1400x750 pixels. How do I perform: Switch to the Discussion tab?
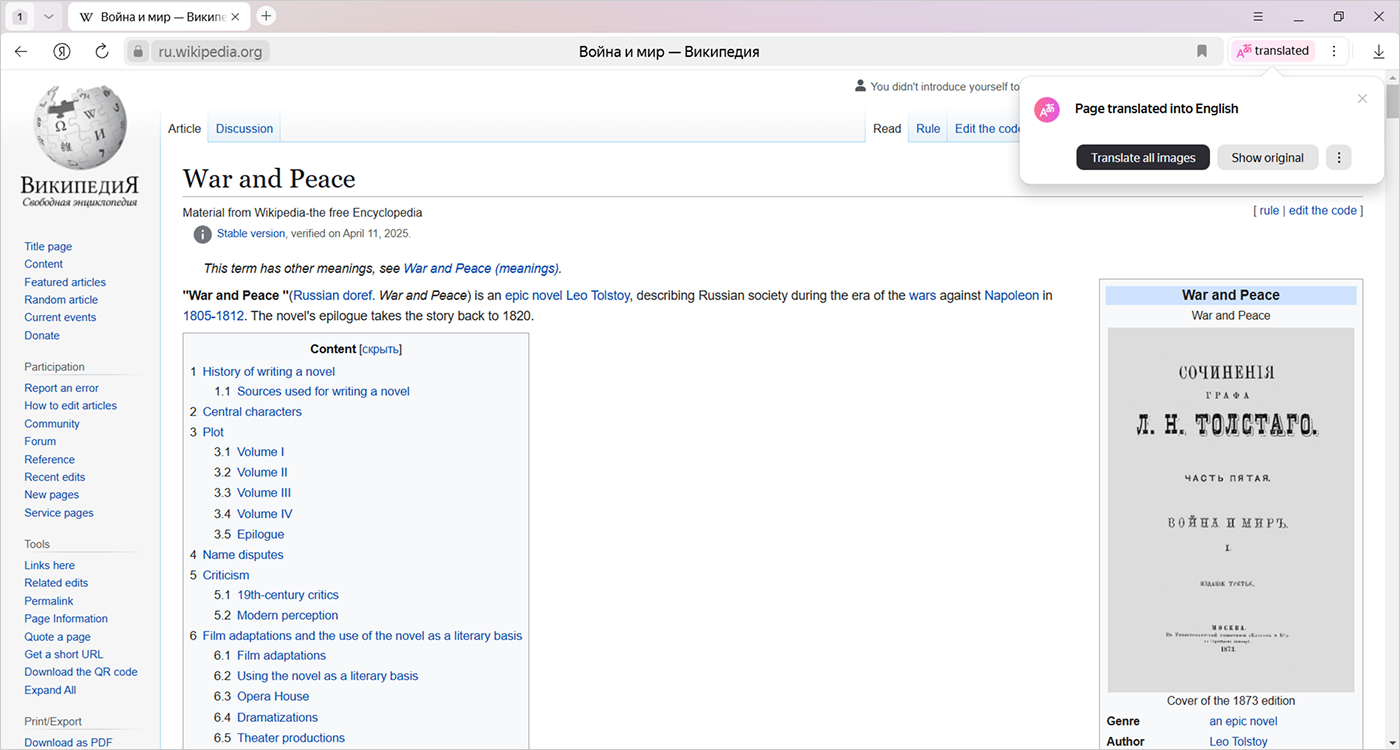point(244,129)
